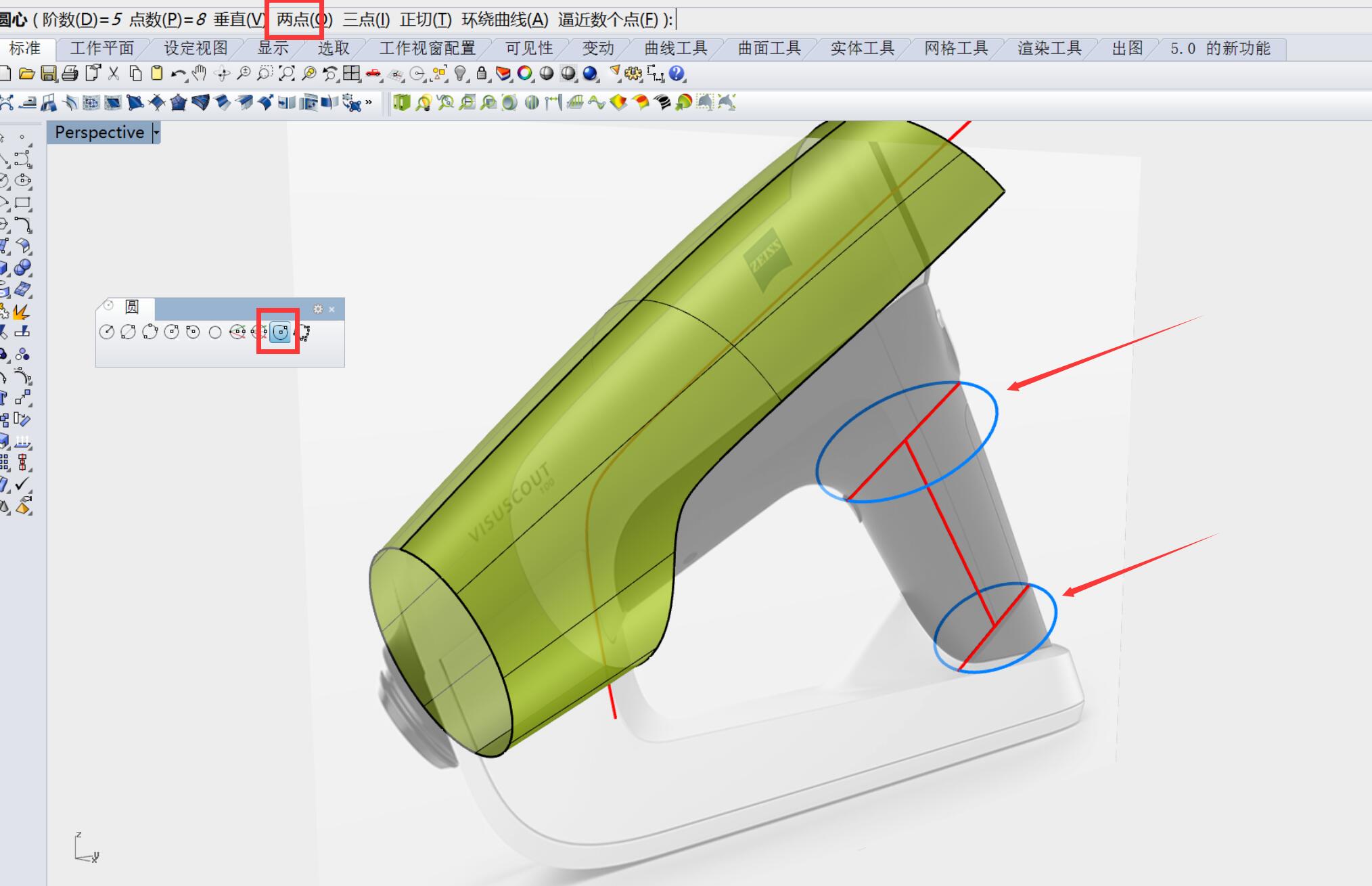Toggle the light bulb hide objects icon

[x=460, y=74]
